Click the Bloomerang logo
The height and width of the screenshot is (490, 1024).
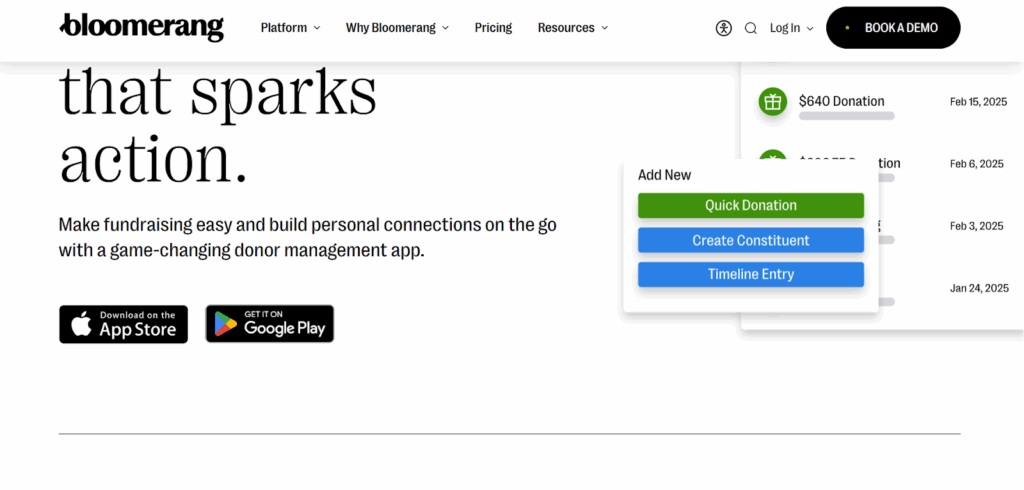point(141,27)
